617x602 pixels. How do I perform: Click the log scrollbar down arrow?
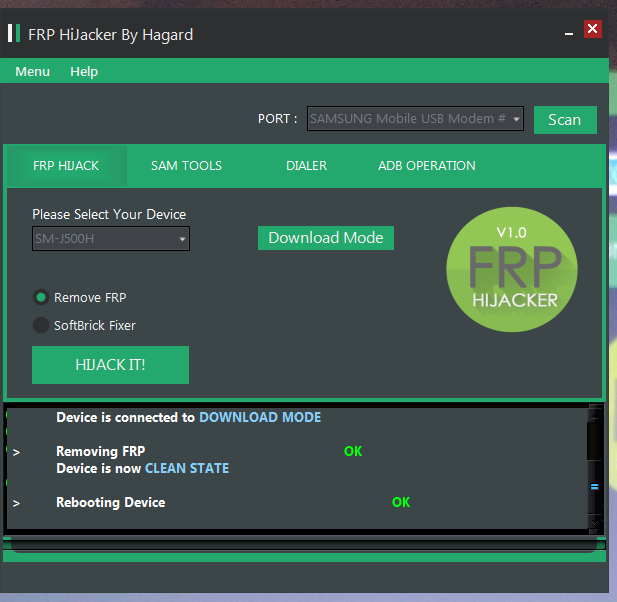[x=595, y=523]
